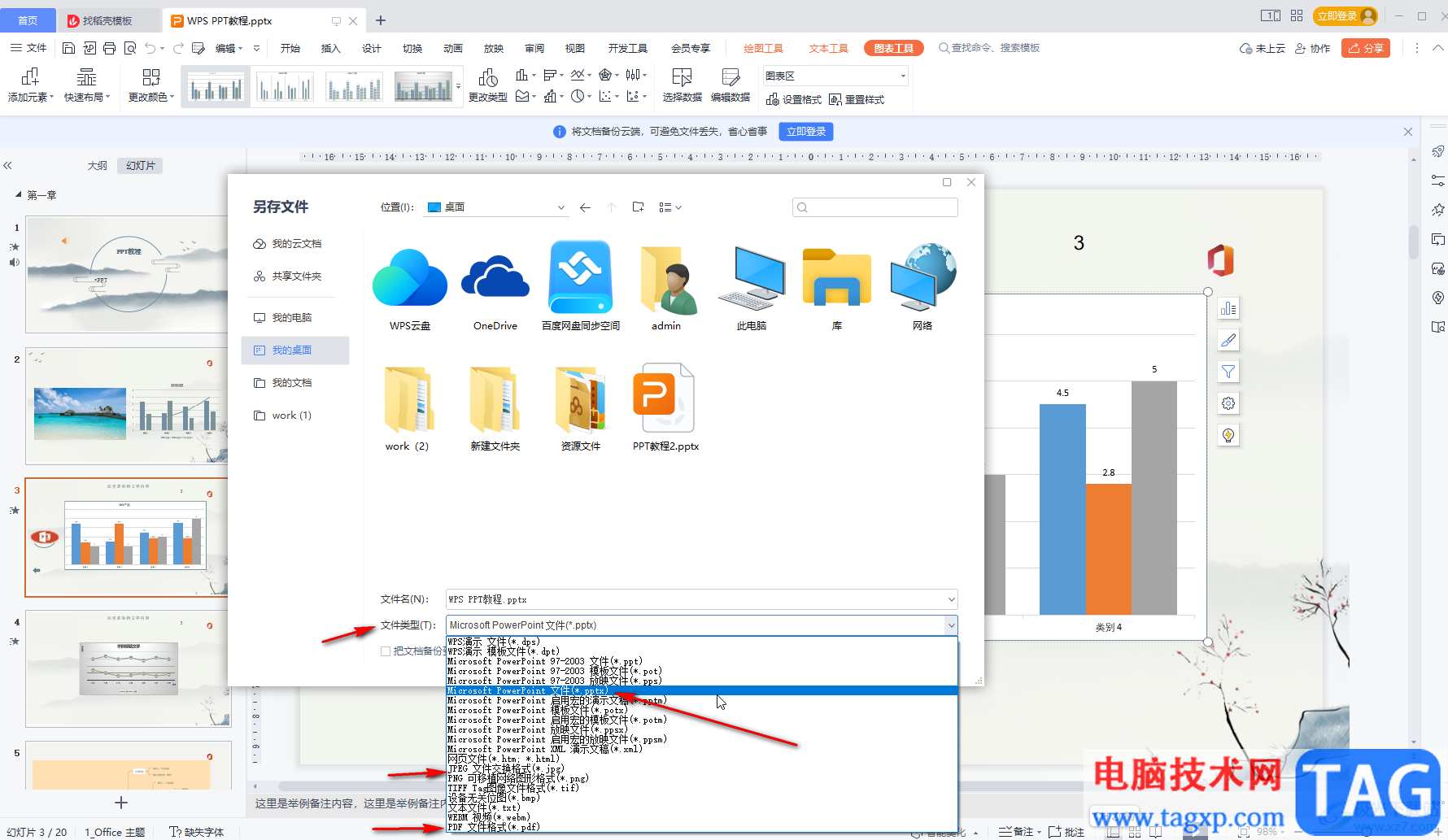Click the 立即登录 button in backup banner
Viewport: 1448px width, 840px height.
coord(806,132)
